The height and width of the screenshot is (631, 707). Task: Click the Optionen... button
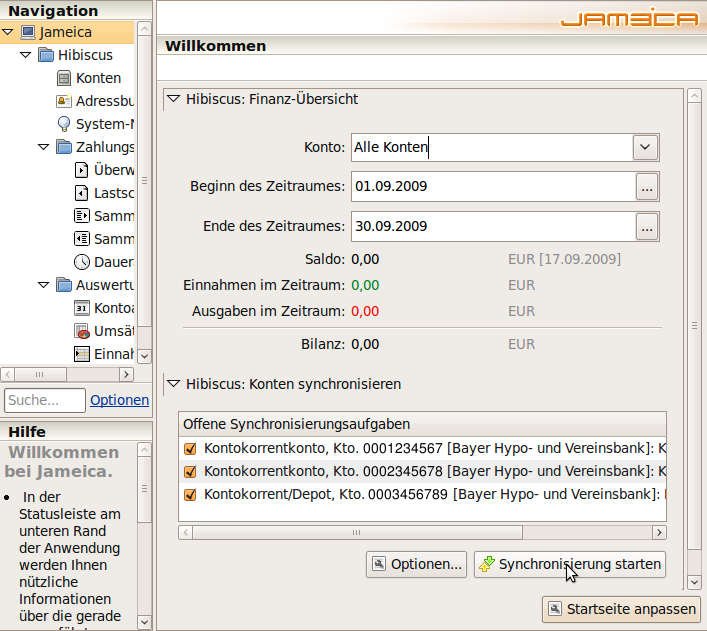click(x=416, y=564)
